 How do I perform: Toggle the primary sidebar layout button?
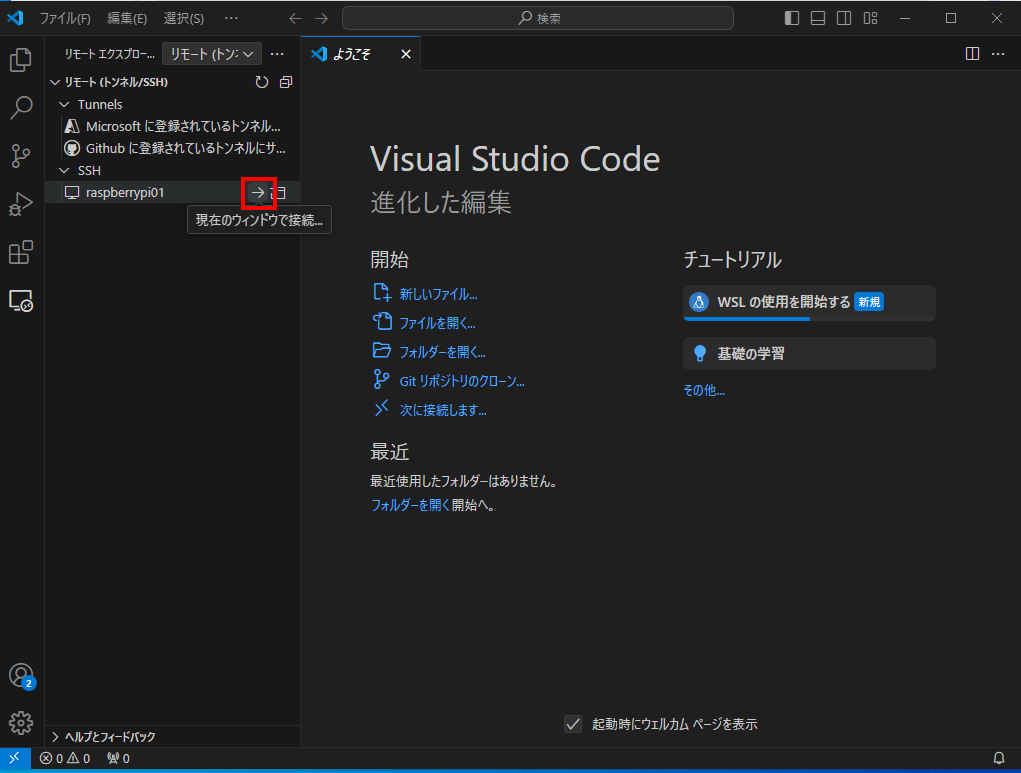coord(792,18)
